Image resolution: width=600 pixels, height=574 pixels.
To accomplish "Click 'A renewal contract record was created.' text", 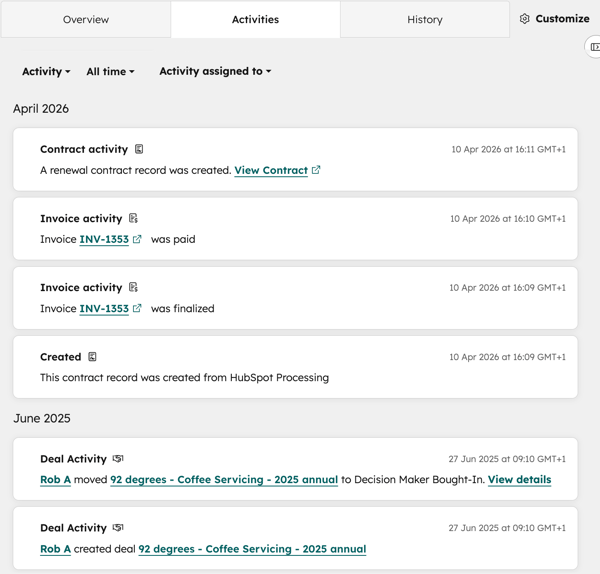I will pyautogui.click(x=136, y=170).
